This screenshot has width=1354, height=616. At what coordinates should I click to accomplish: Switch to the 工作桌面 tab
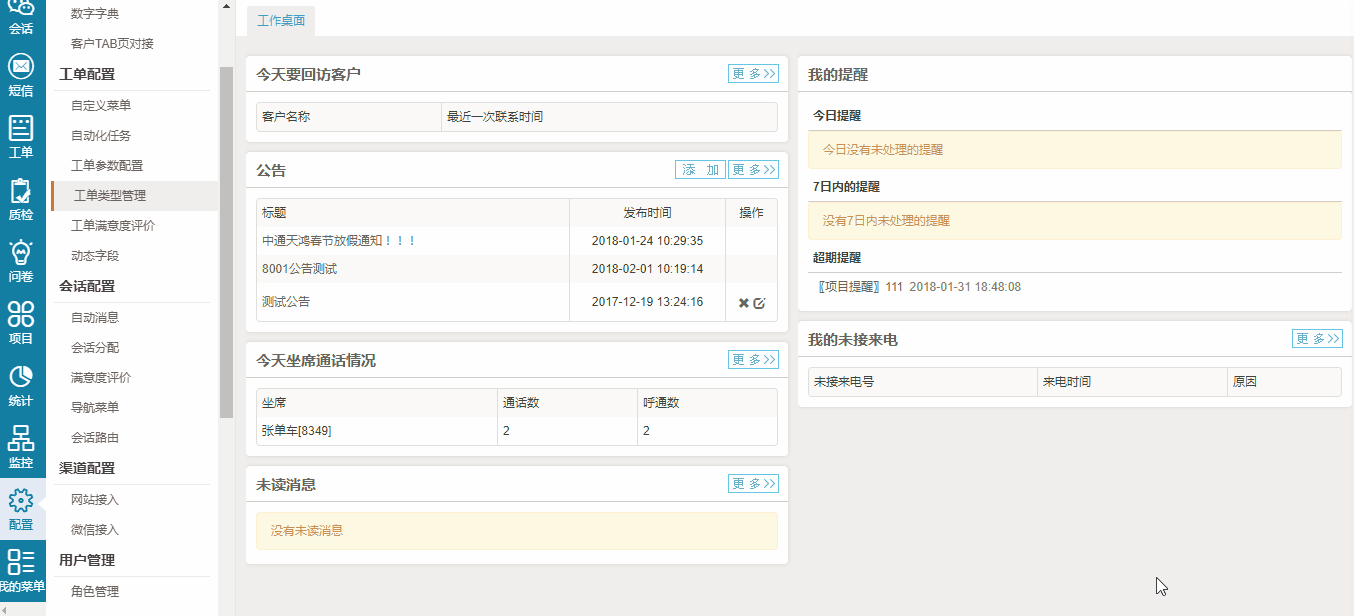(281, 20)
